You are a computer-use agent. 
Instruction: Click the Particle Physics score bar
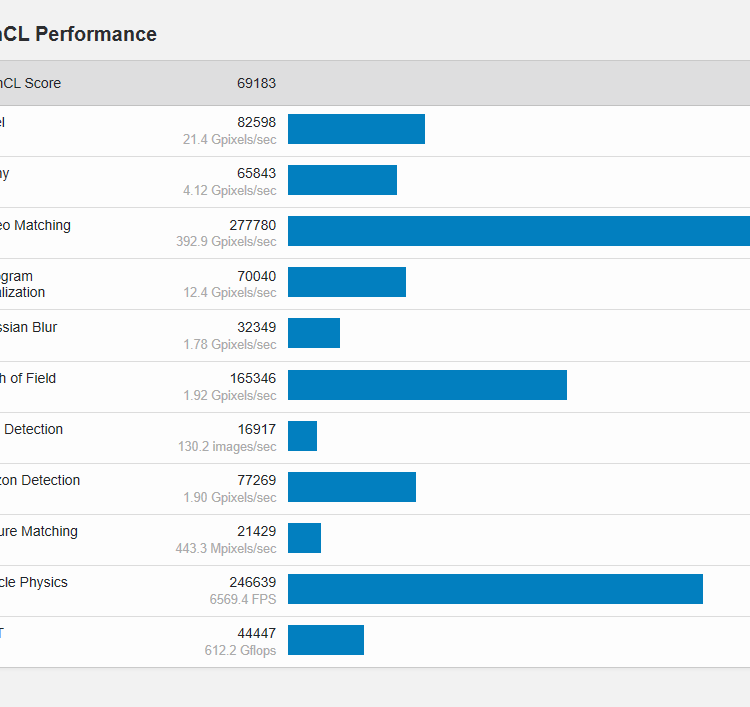pyautogui.click(x=495, y=589)
